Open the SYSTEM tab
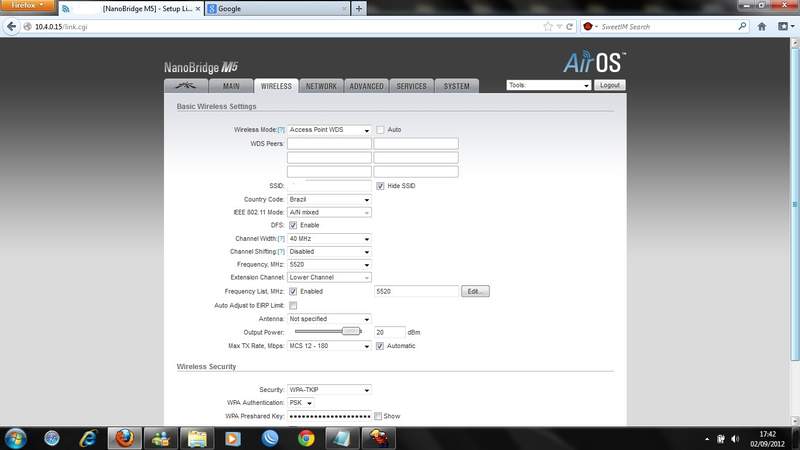The width and height of the screenshot is (800, 450). pos(456,86)
